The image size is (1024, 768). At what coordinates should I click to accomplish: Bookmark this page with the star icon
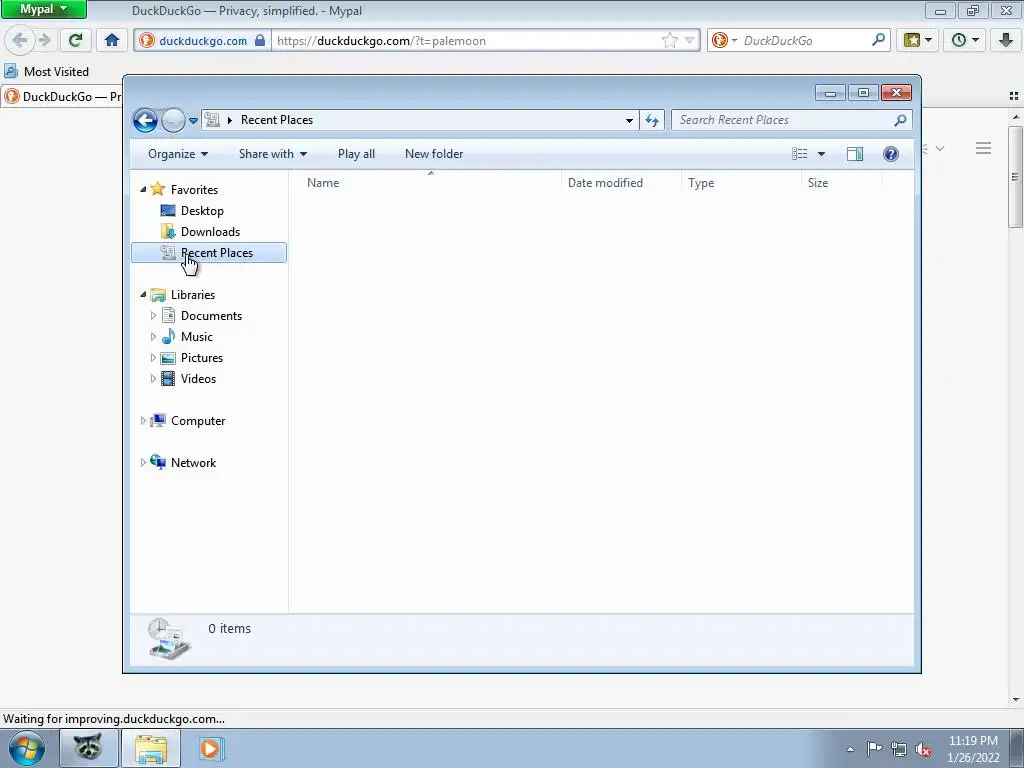[x=670, y=40]
